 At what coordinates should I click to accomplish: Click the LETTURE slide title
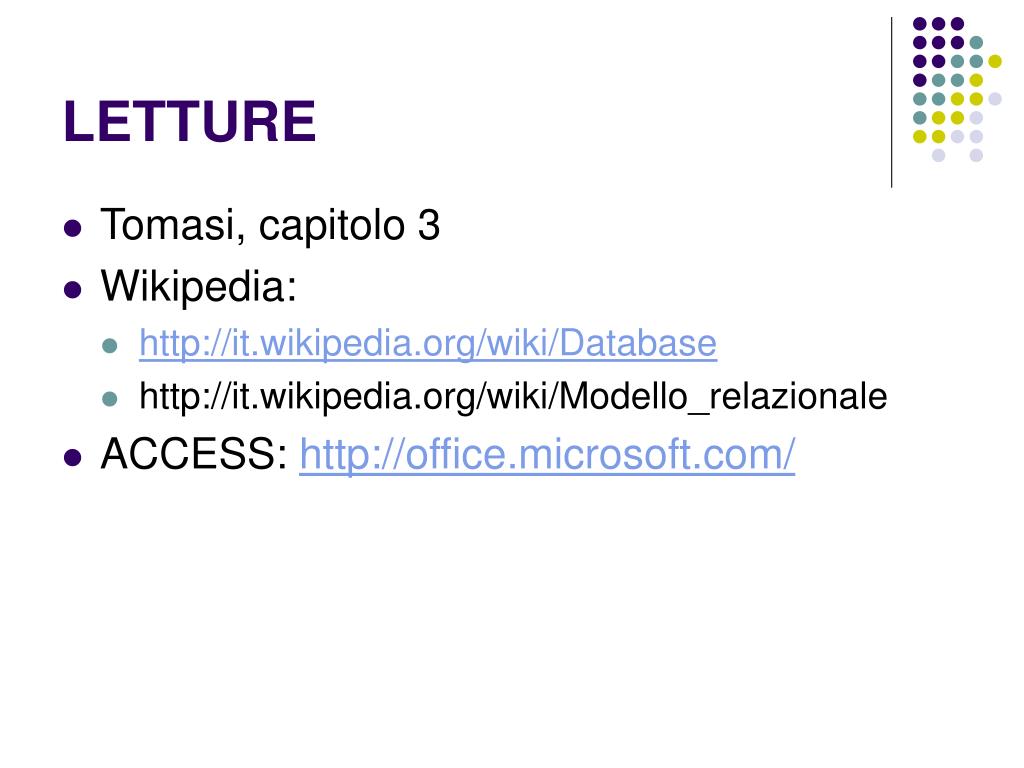pos(189,121)
